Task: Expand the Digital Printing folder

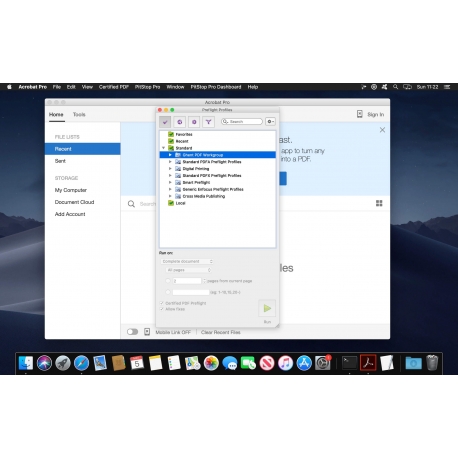Action: pyautogui.click(x=170, y=169)
